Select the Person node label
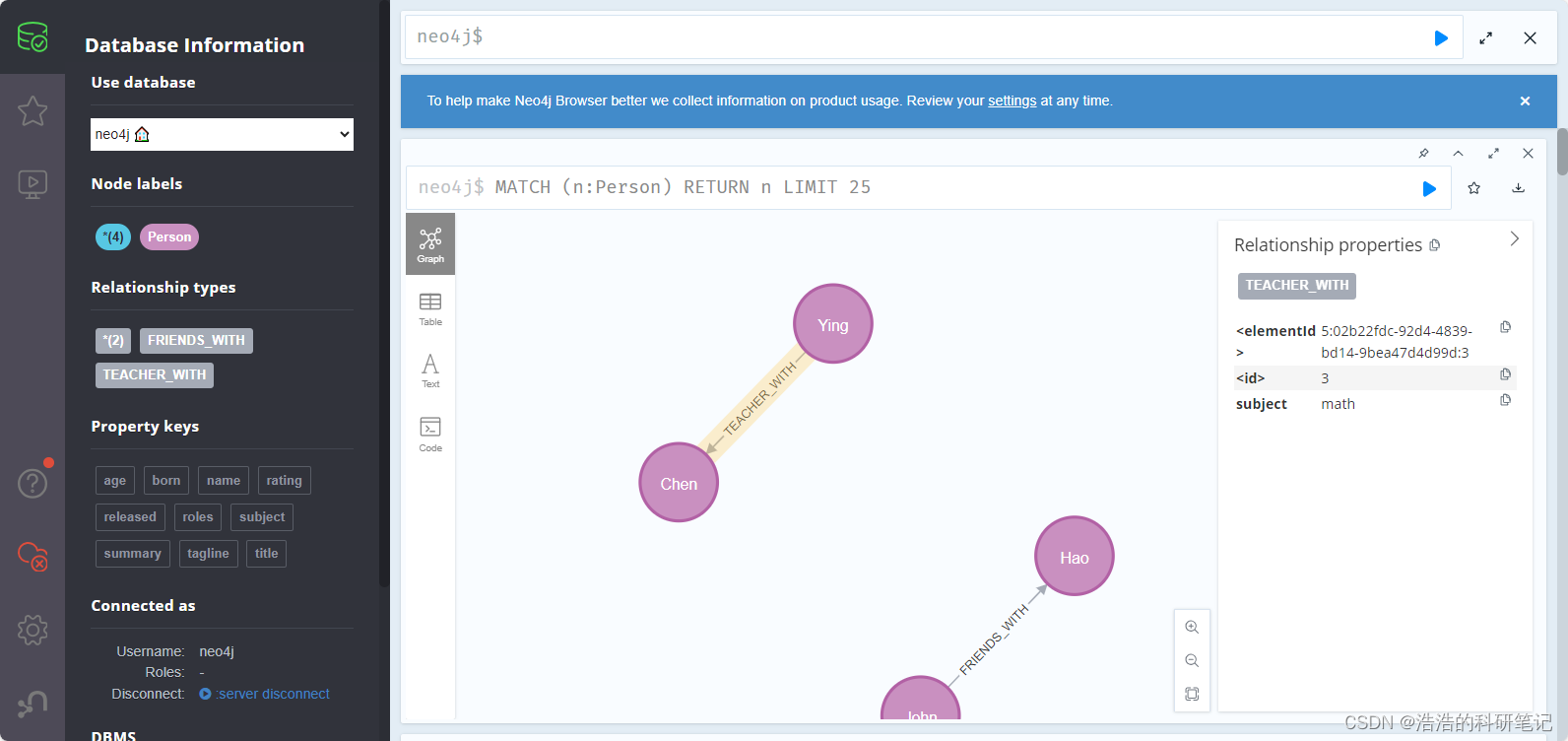The image size is (1568, 741). click(169, 236)
